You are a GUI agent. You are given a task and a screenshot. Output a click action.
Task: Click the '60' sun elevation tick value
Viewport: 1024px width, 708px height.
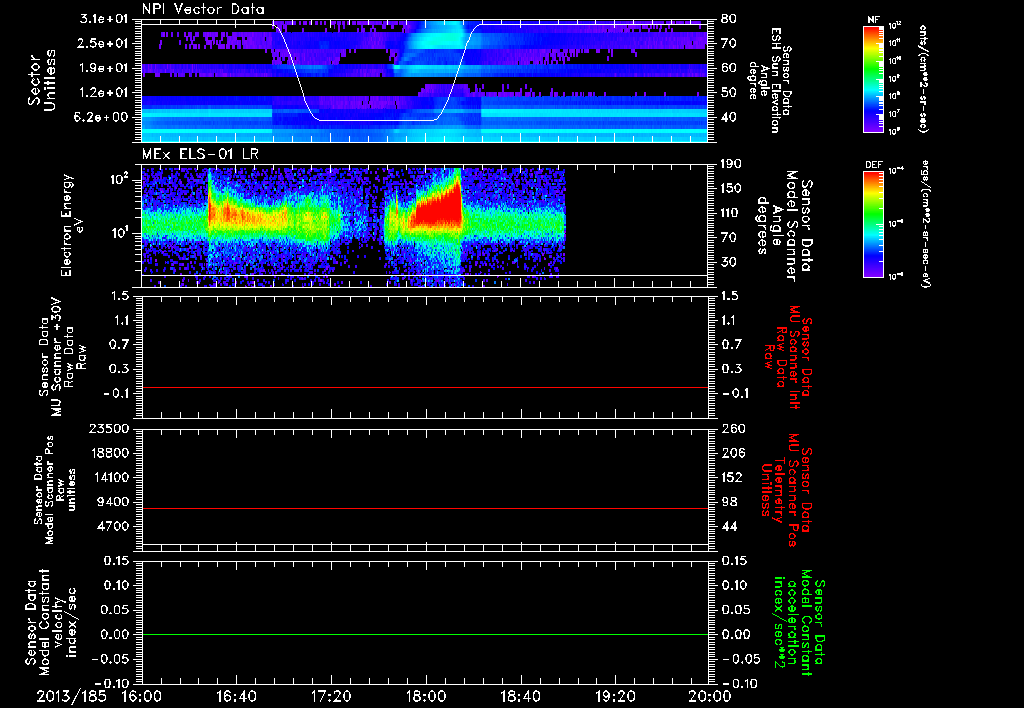729,68
